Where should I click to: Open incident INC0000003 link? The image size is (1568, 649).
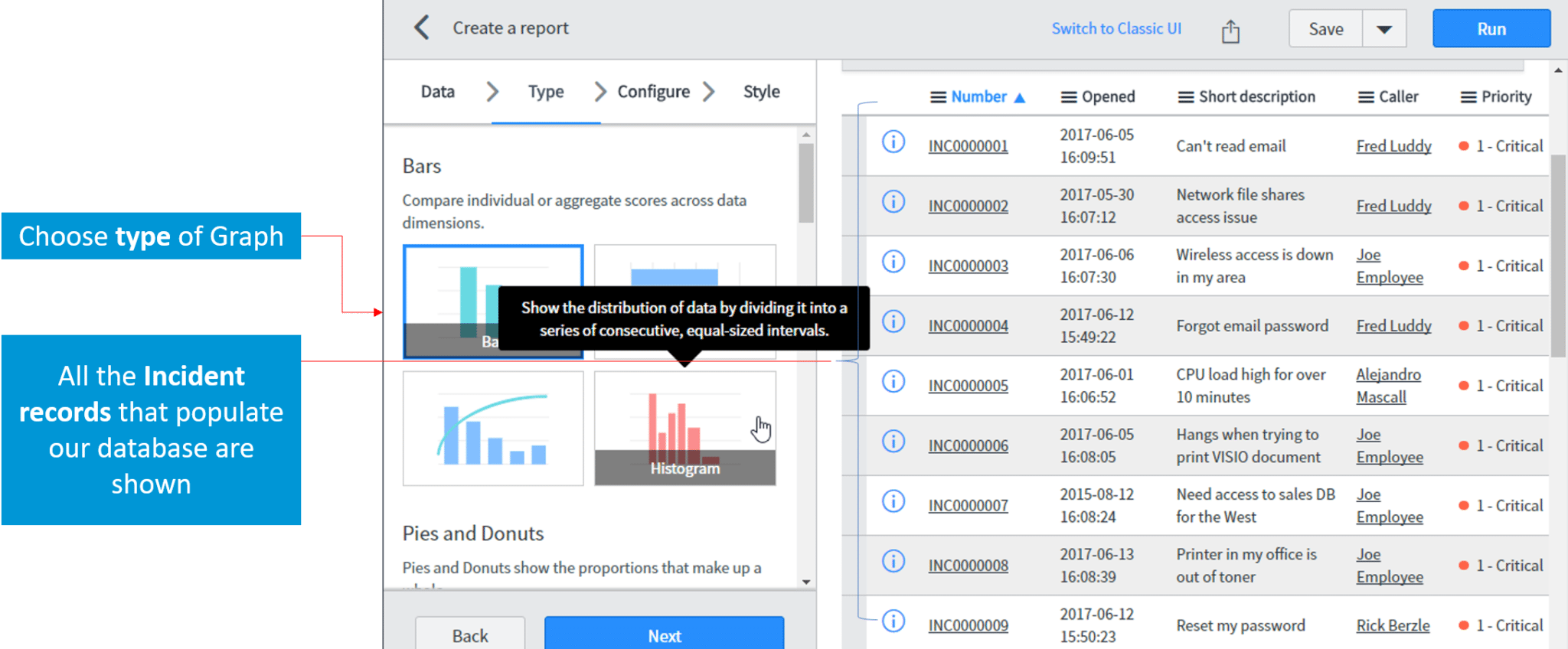968,266
